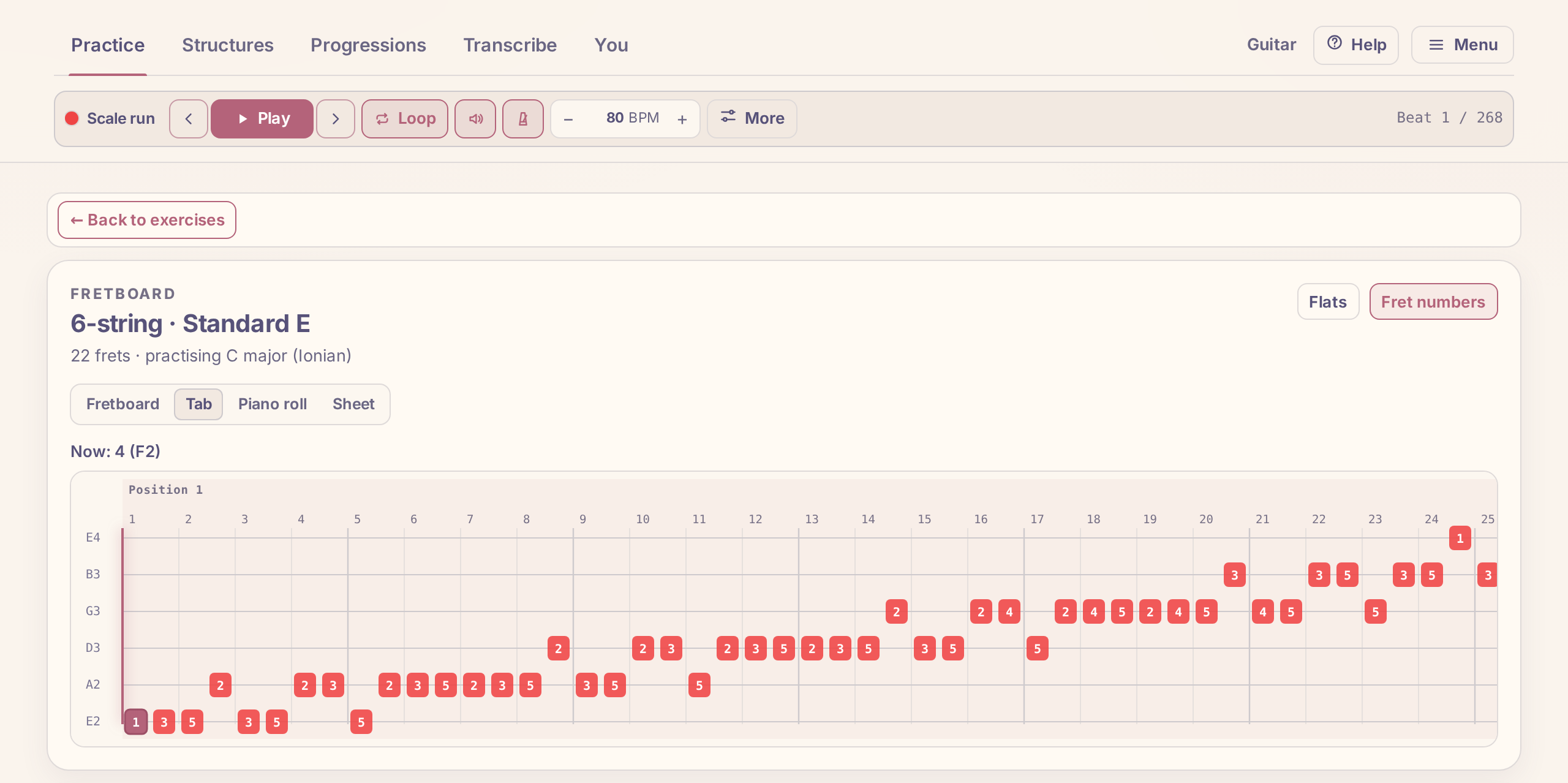Viewport: 1568px width, 783px height.
Task: Click Back to exercises link
Action: coord(147,220)
